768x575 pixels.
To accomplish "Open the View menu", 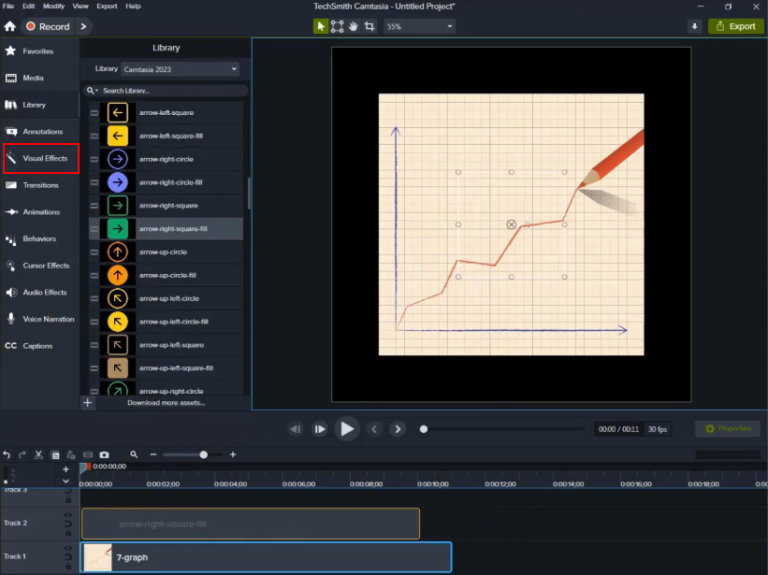I will coord(80,6).
